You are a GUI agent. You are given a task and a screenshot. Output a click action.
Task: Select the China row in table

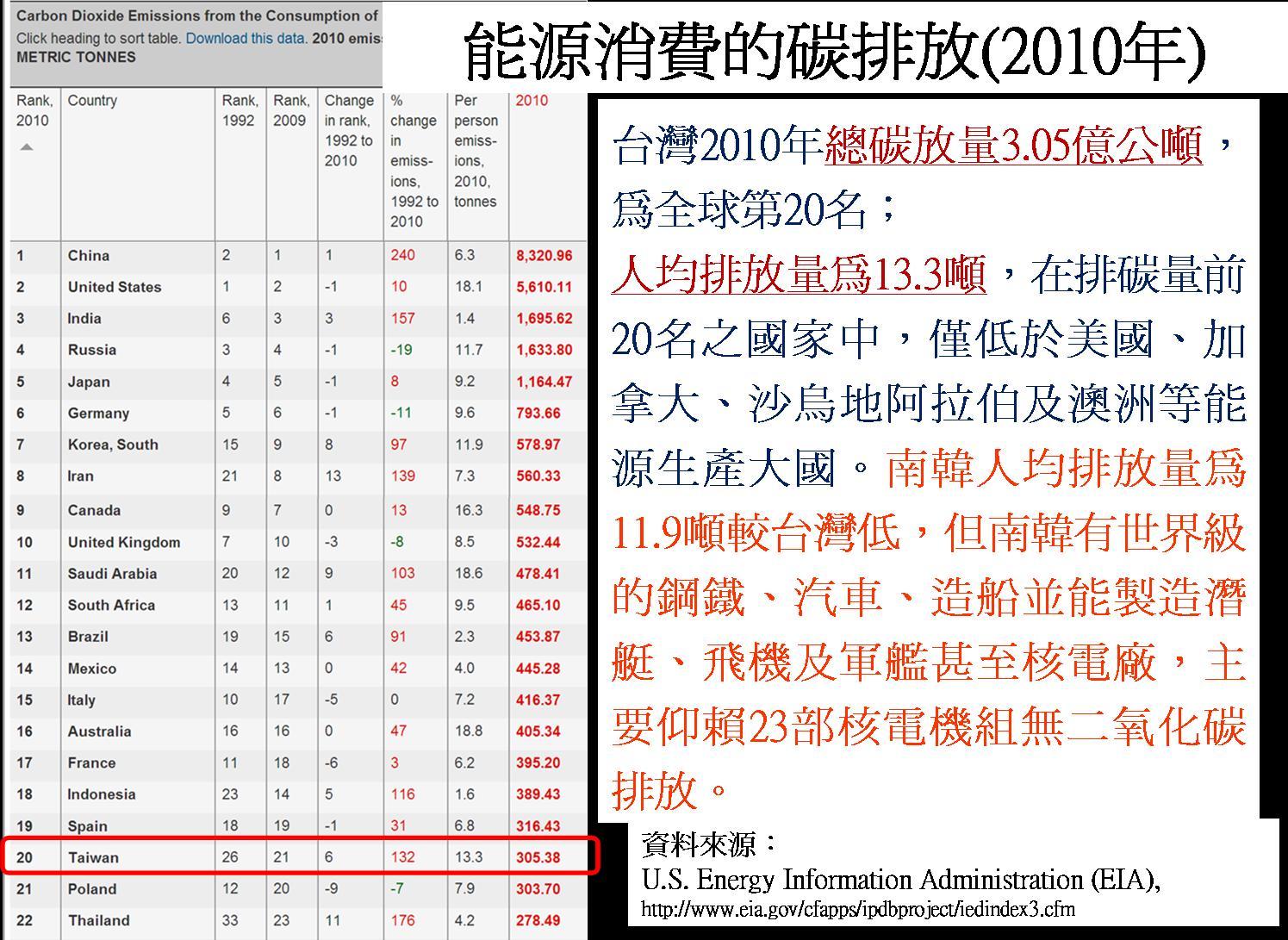(x=297, y=256)
